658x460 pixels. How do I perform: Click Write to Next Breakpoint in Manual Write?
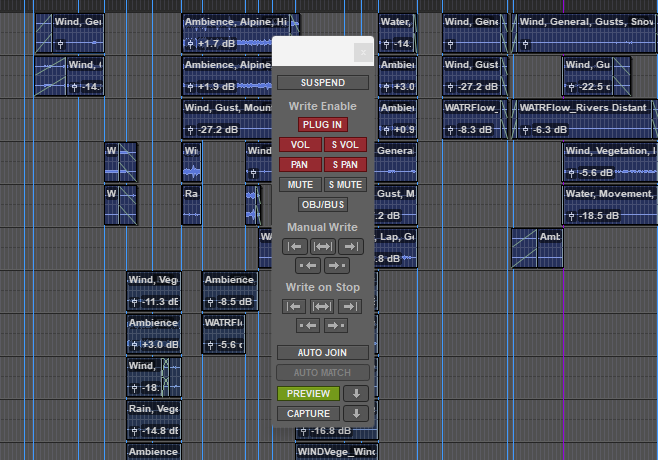(x=337, y=265)
